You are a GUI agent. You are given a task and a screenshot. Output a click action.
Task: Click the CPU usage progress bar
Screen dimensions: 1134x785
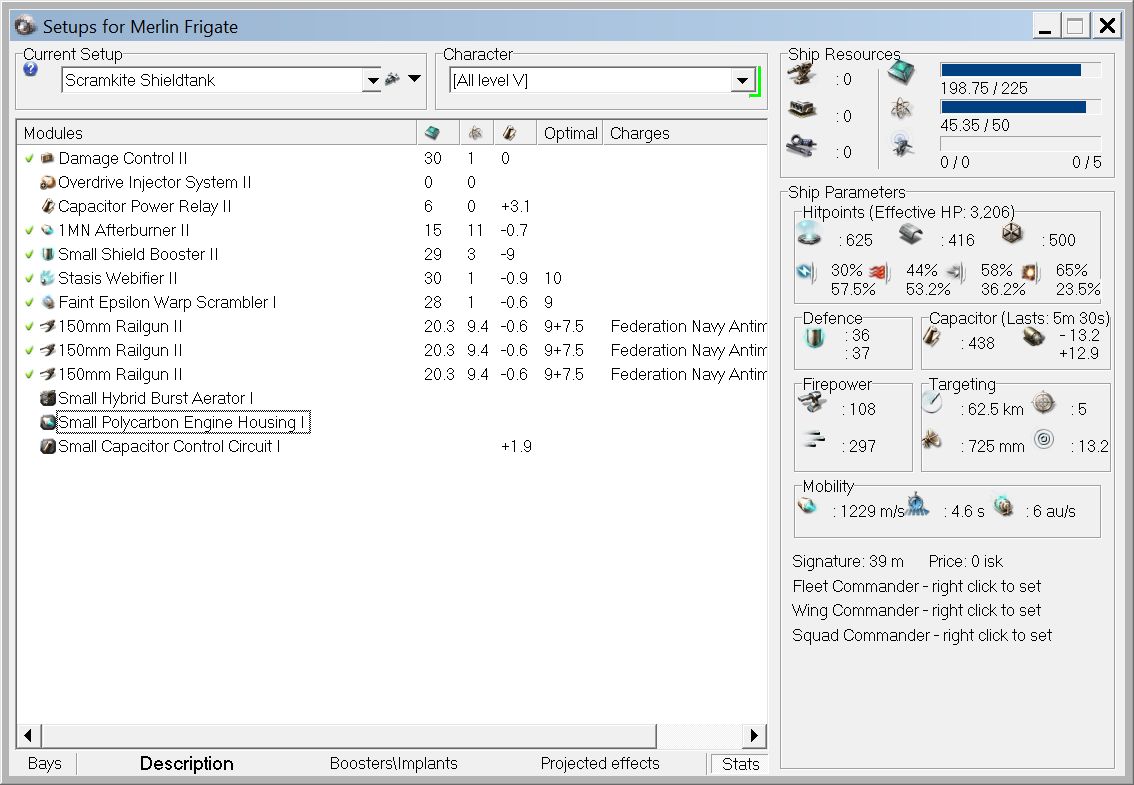click(1020, 69)
